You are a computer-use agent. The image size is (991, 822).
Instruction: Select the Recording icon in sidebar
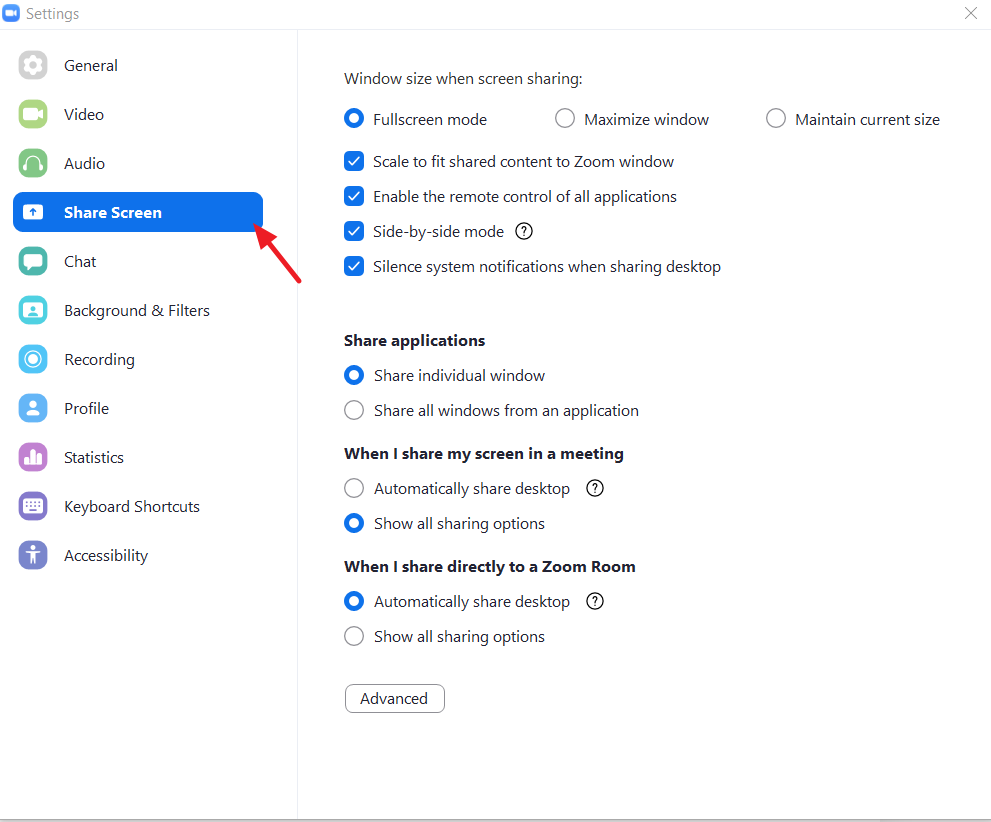[33, 359]
